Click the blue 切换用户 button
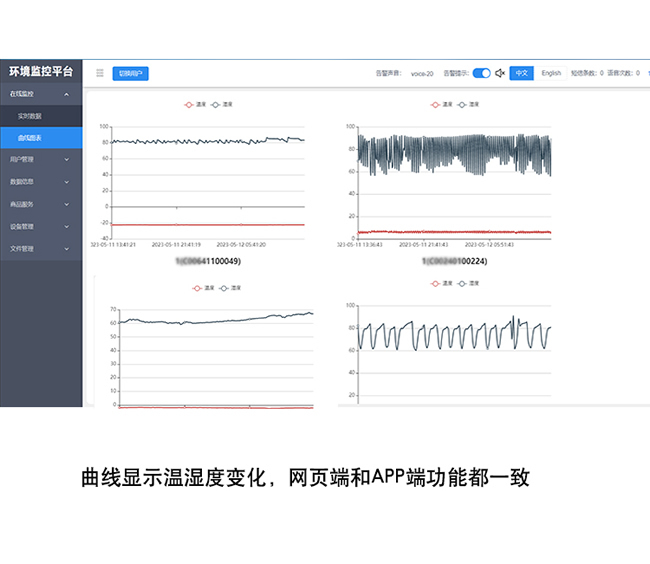The height and width of the screenshot is (564, 650). pos(131,73)
